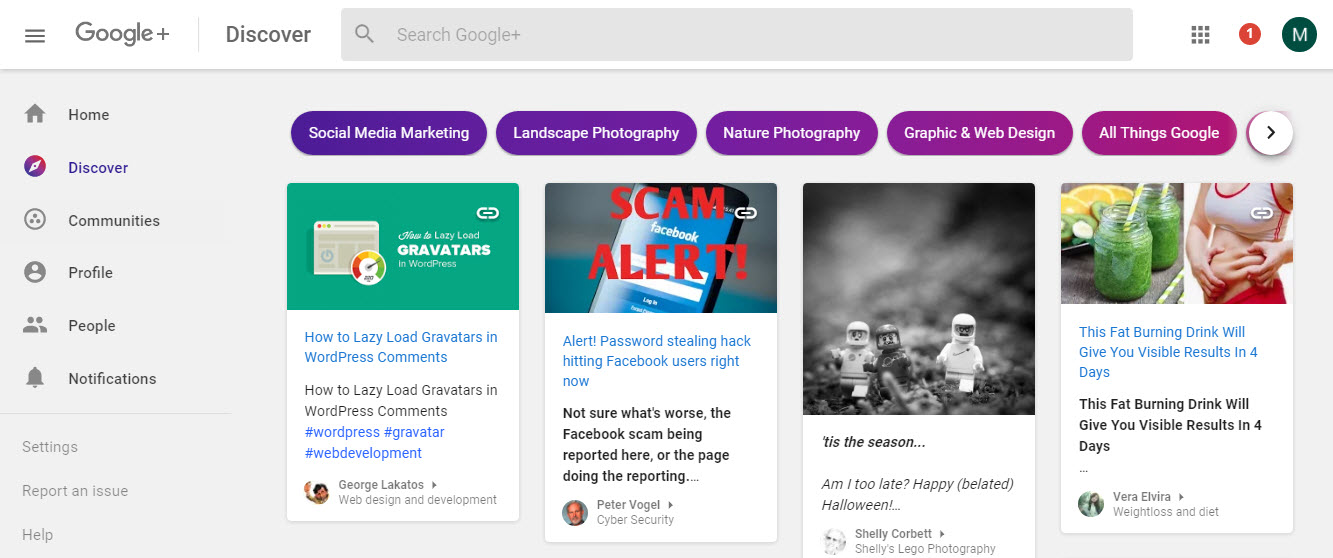Open Cyber Security collection
The image size is (1333, 558).
(635, 520)
